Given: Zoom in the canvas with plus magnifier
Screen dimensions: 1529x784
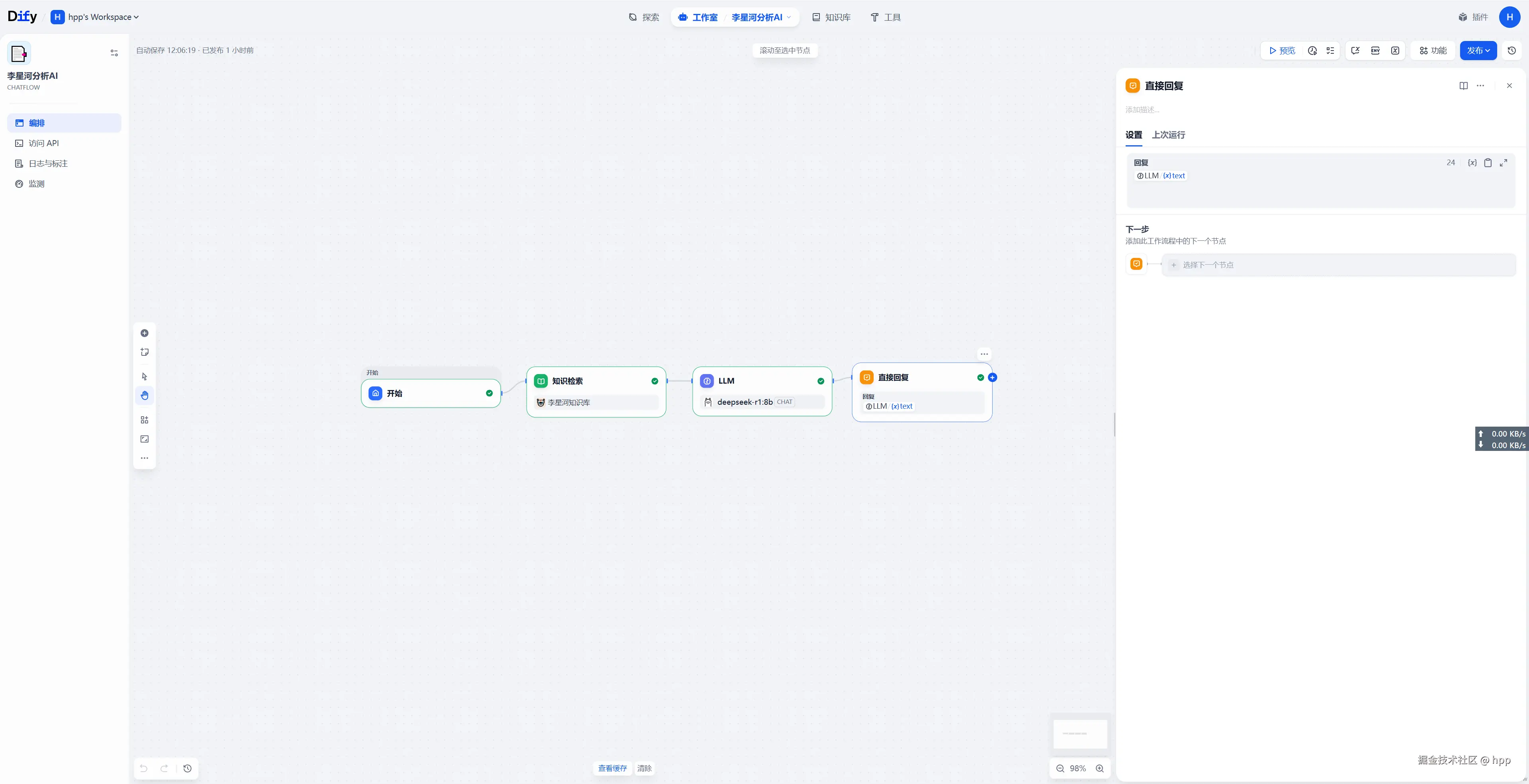Looking at the screenshot, I should tap(1099, 768).
